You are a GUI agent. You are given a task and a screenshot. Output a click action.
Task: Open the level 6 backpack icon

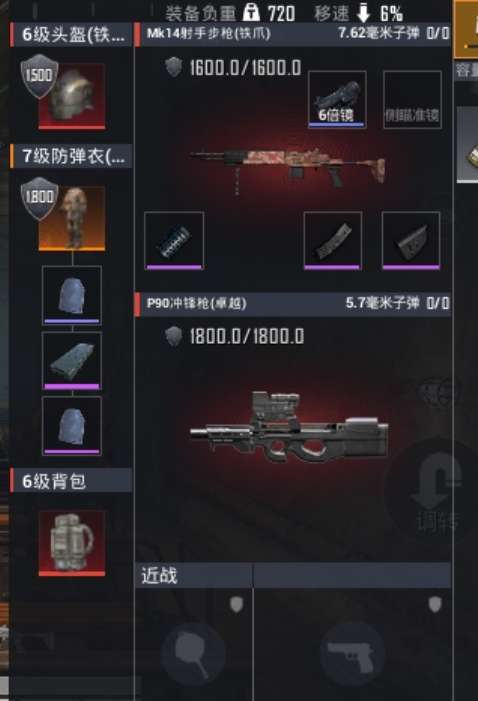72,543
